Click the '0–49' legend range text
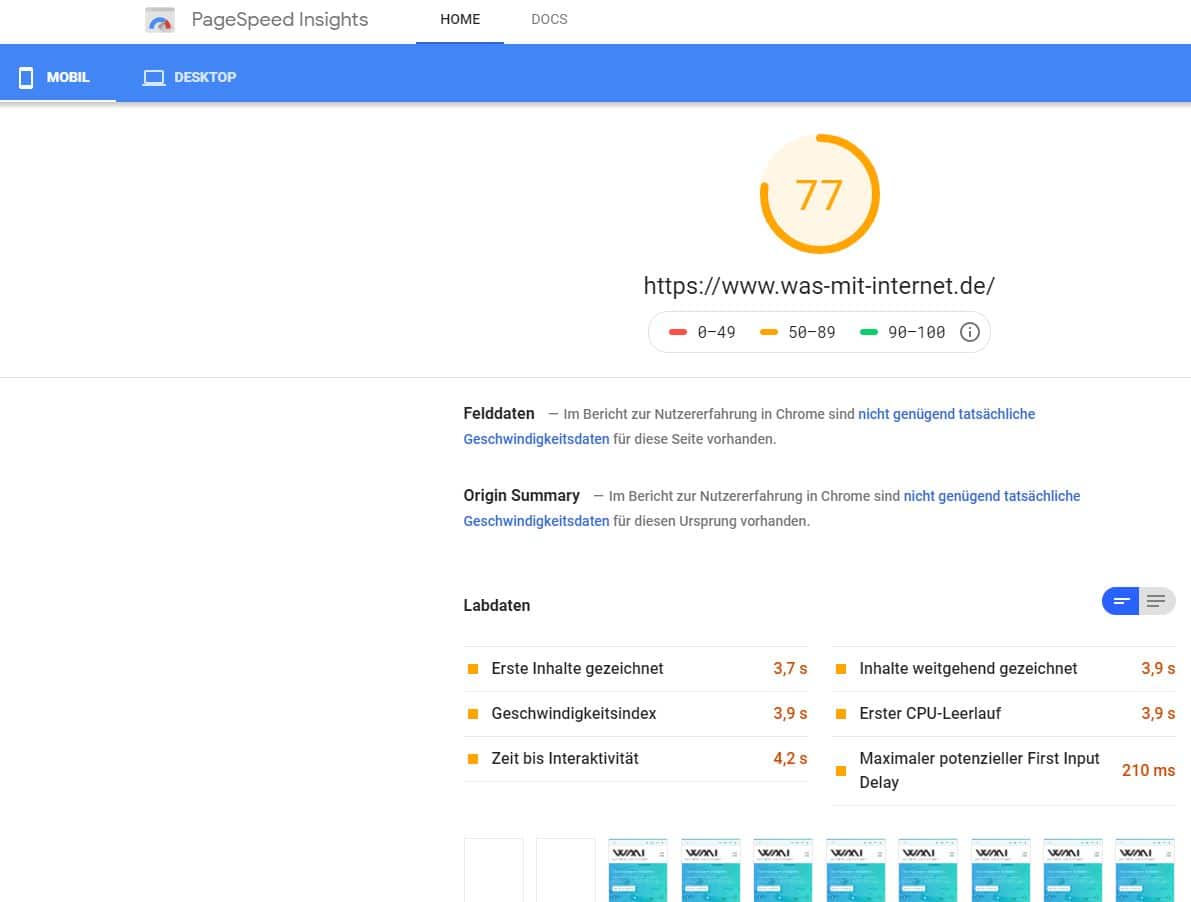The image size is (1191, 902). tap(716, 333)
